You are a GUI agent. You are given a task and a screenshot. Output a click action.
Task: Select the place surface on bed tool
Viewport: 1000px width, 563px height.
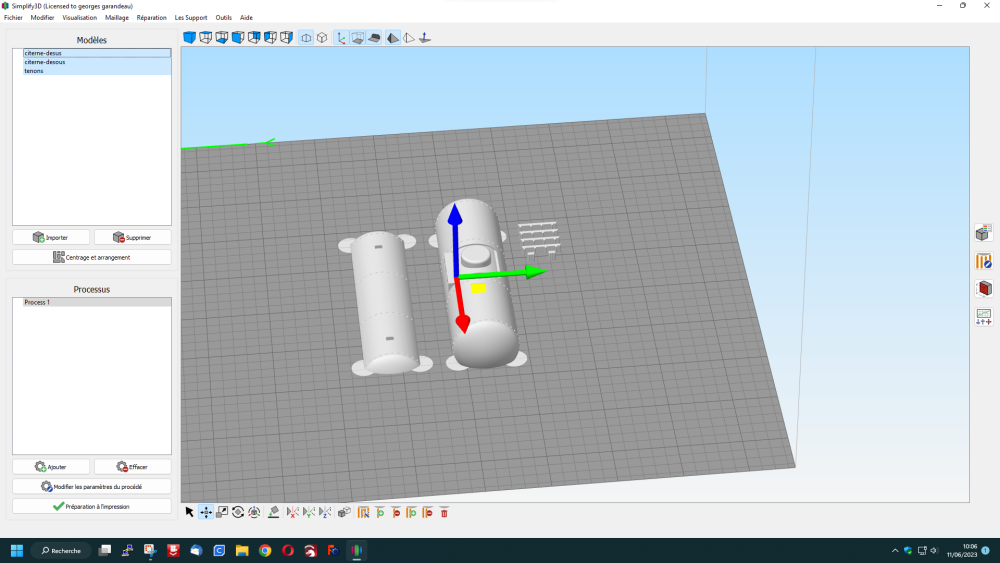pyautogui.click(x=274, y=512)
